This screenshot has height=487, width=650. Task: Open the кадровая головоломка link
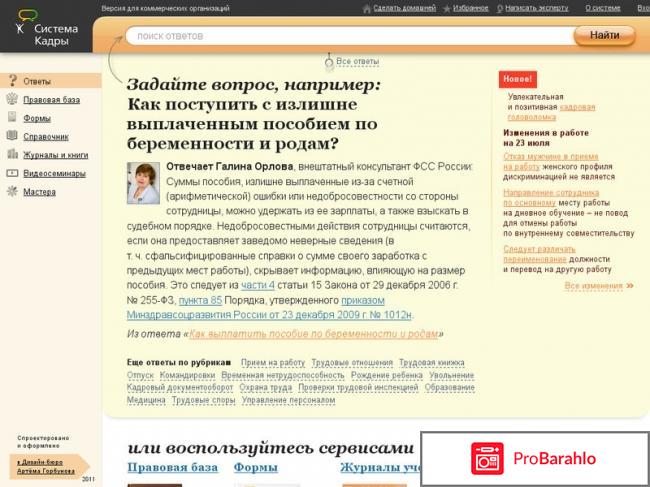(551, 112)
